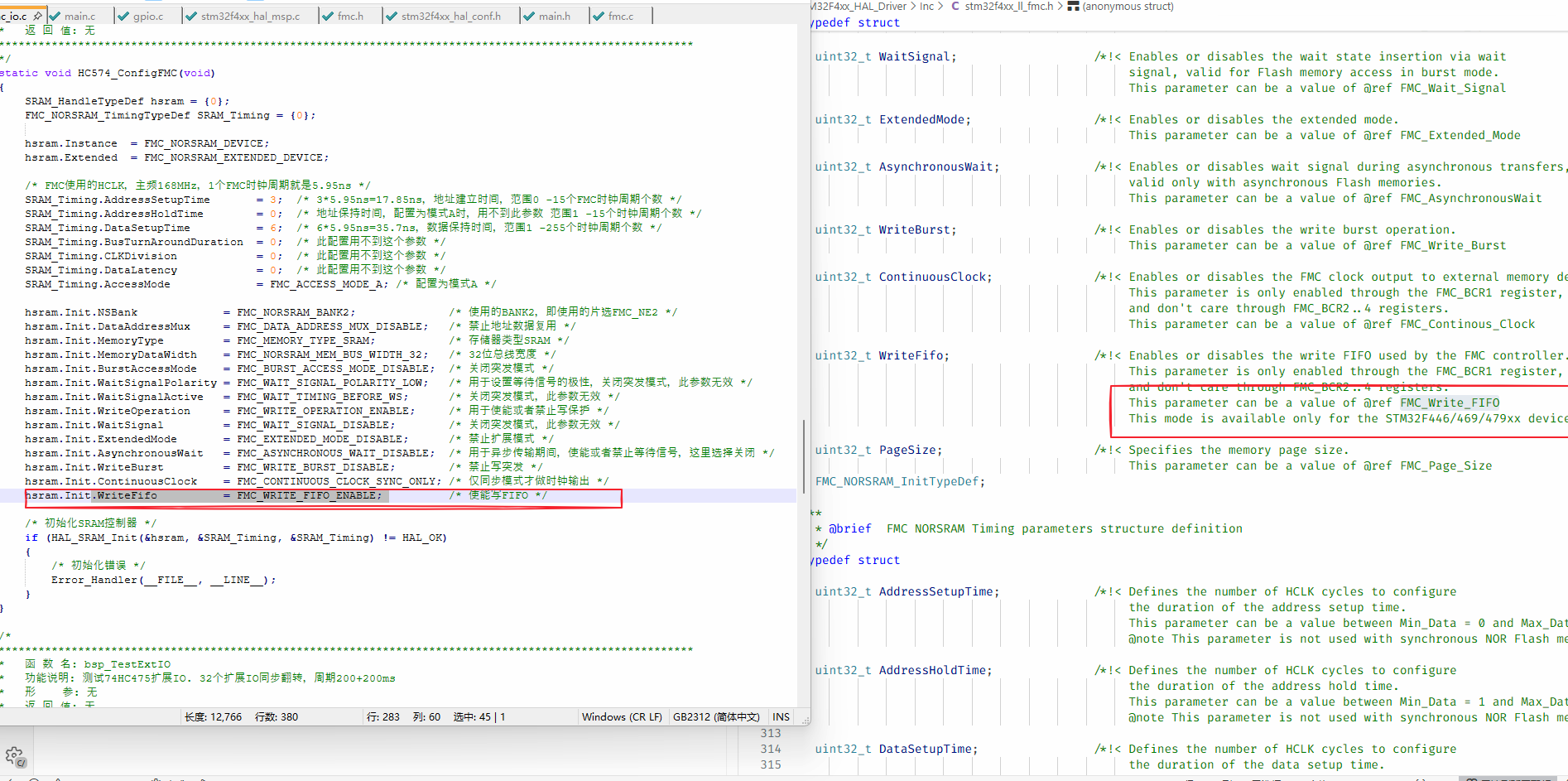The image size is (1568, 781).
Task: Open the GB2312 encoding selector
Action: (716, 717)
